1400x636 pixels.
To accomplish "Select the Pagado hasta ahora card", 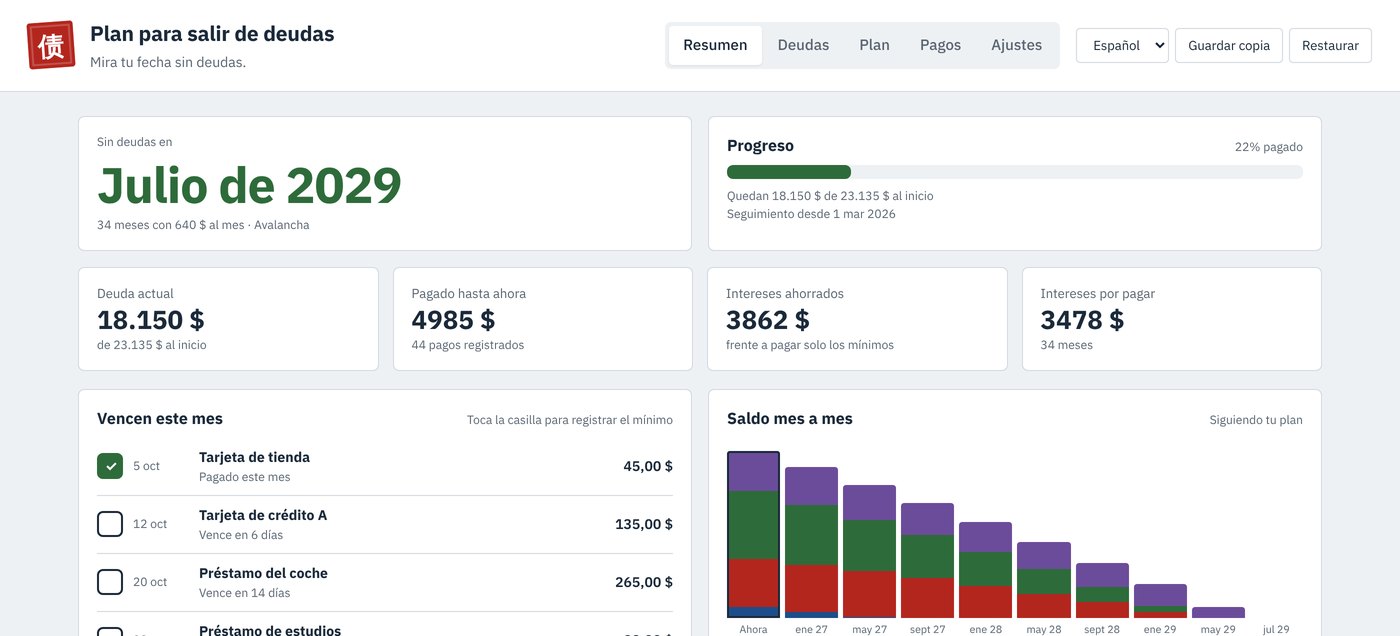I will [x=543, y=319].
